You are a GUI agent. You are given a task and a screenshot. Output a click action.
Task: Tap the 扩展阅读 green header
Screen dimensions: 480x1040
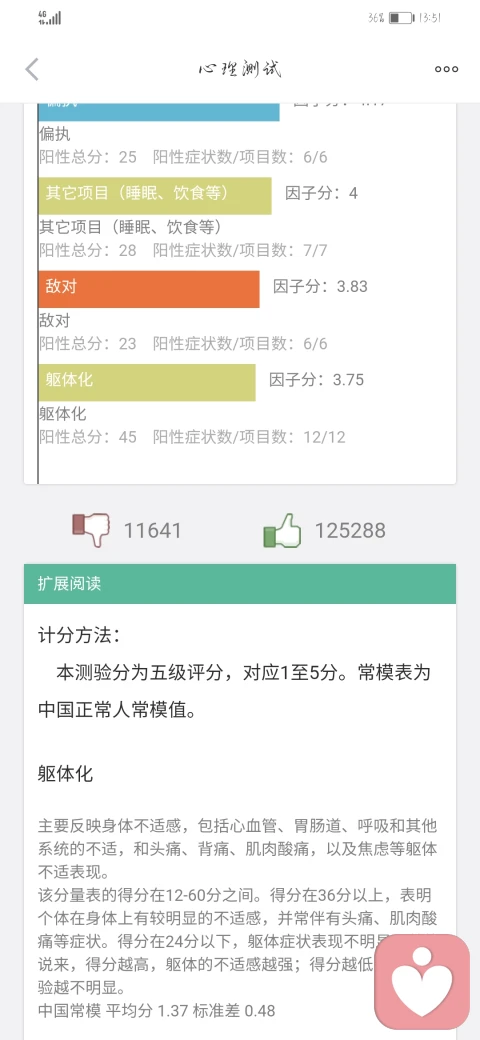click(x=240, y=584)
